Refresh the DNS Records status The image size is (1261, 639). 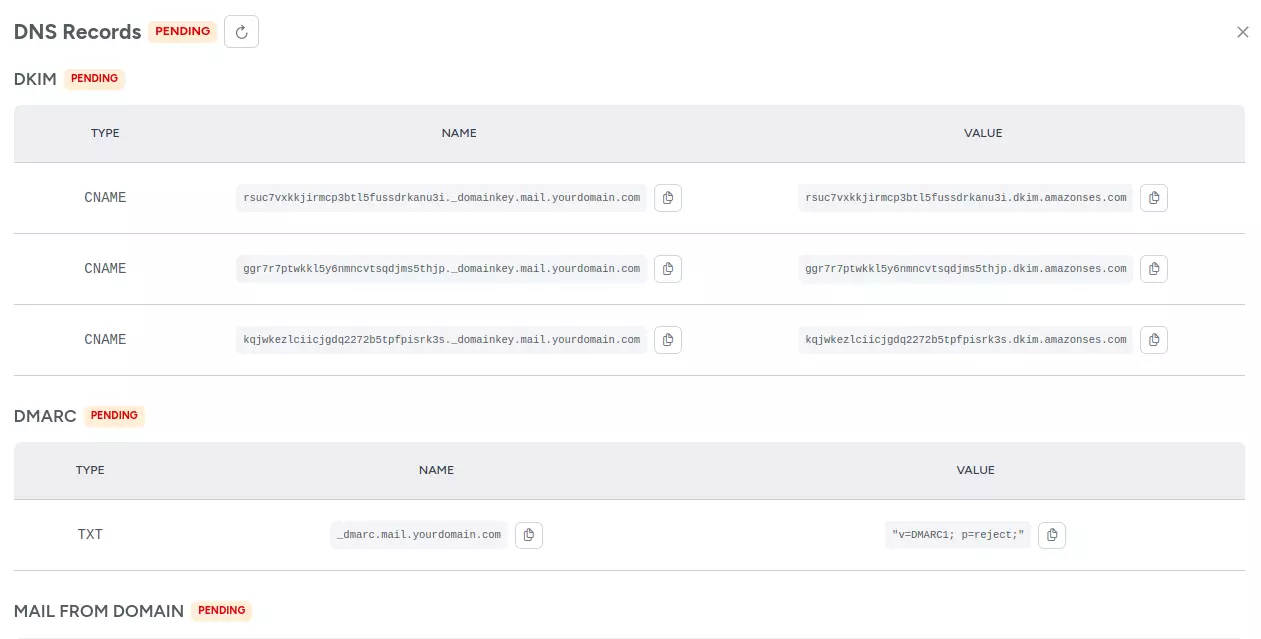coord(241,32)
